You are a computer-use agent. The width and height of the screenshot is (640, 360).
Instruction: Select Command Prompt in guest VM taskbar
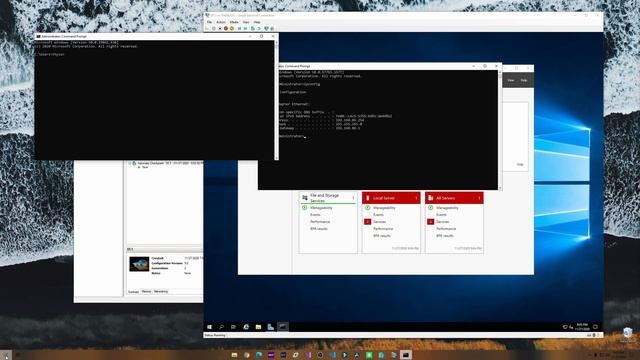point(283,327)
